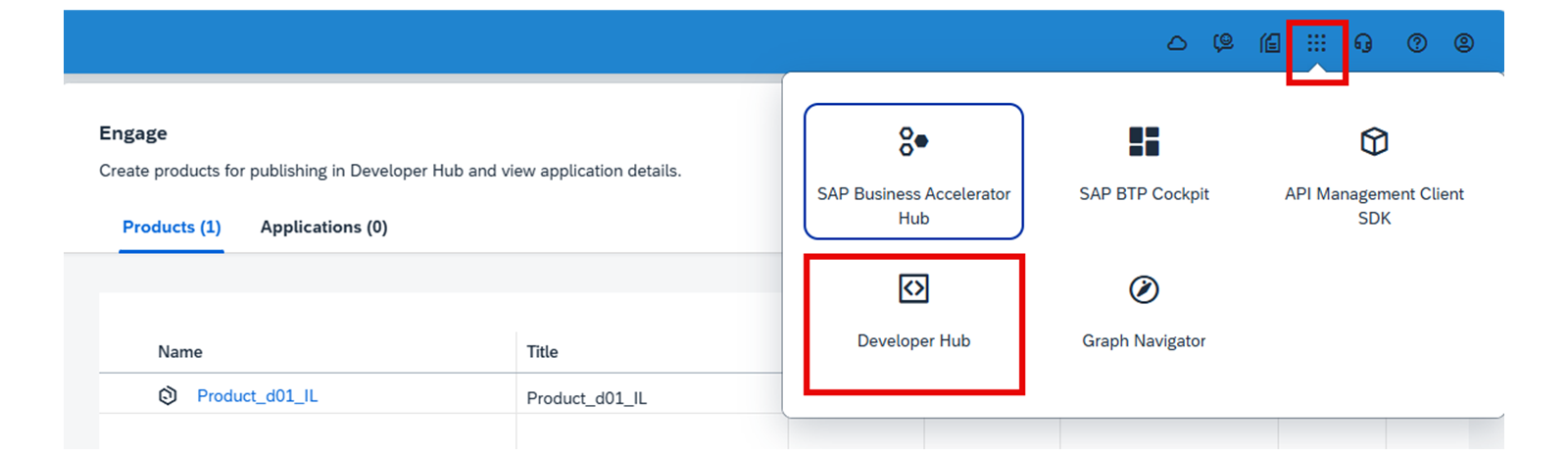Viewport: 1568px width, 459px height.
Task: Click the Graph Navigator compass icon
Action: [1144, 289]
